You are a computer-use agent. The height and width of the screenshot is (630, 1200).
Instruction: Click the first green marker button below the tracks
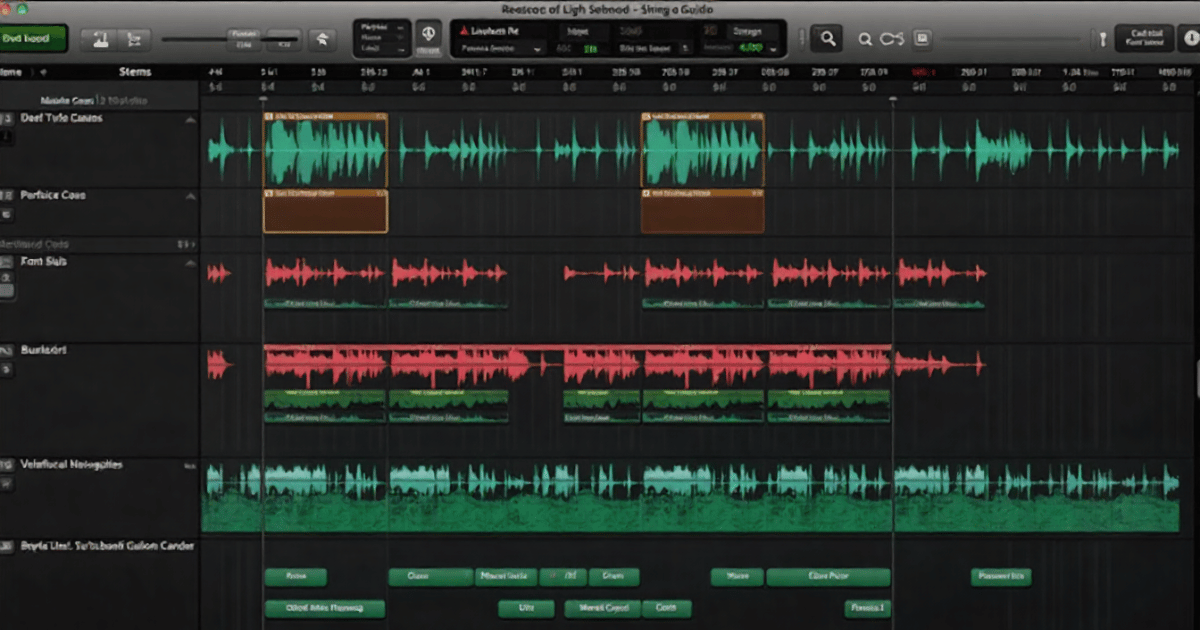coord(295,577)
